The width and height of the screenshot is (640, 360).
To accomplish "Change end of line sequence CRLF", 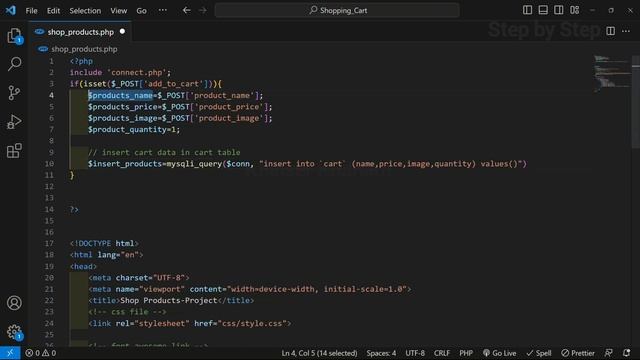I will (442, 353).
